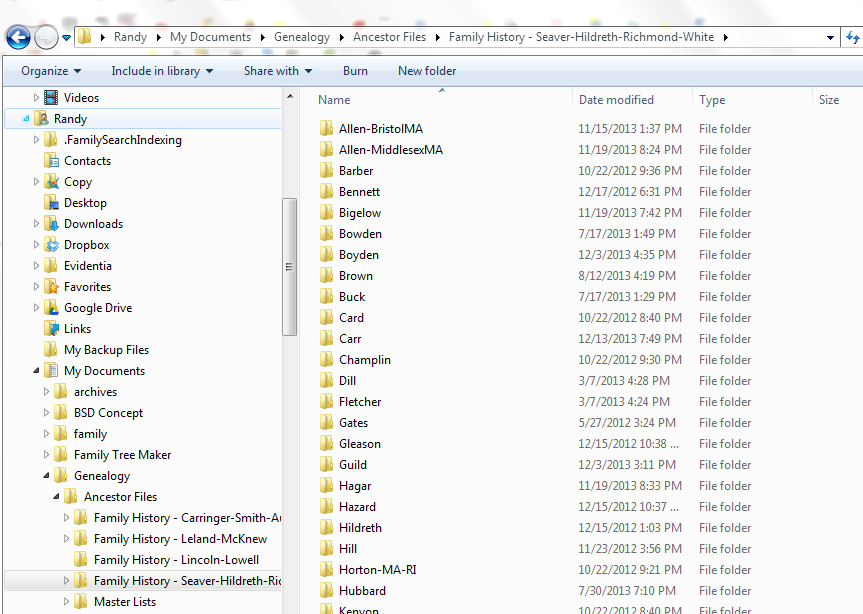Click the Burn toolbar button
This screenshot has width=863, height=614.
click(x=358, y=71)
